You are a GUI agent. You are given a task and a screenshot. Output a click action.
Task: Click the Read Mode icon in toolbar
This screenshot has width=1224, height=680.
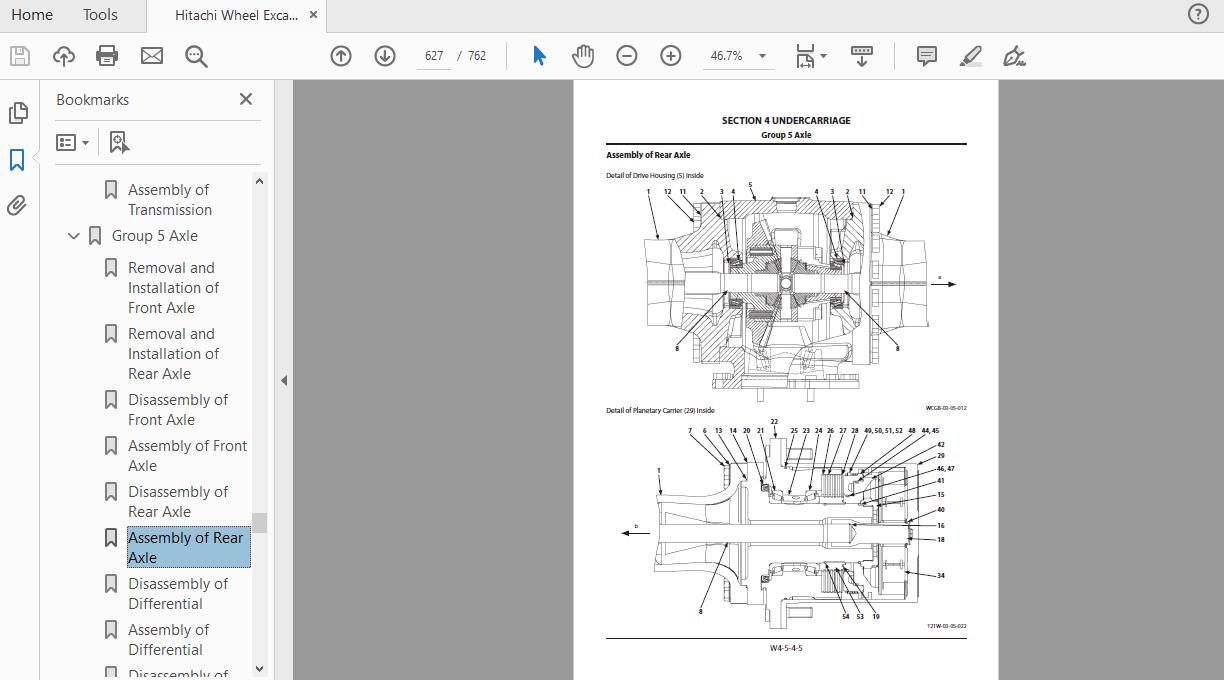(861, 56)
